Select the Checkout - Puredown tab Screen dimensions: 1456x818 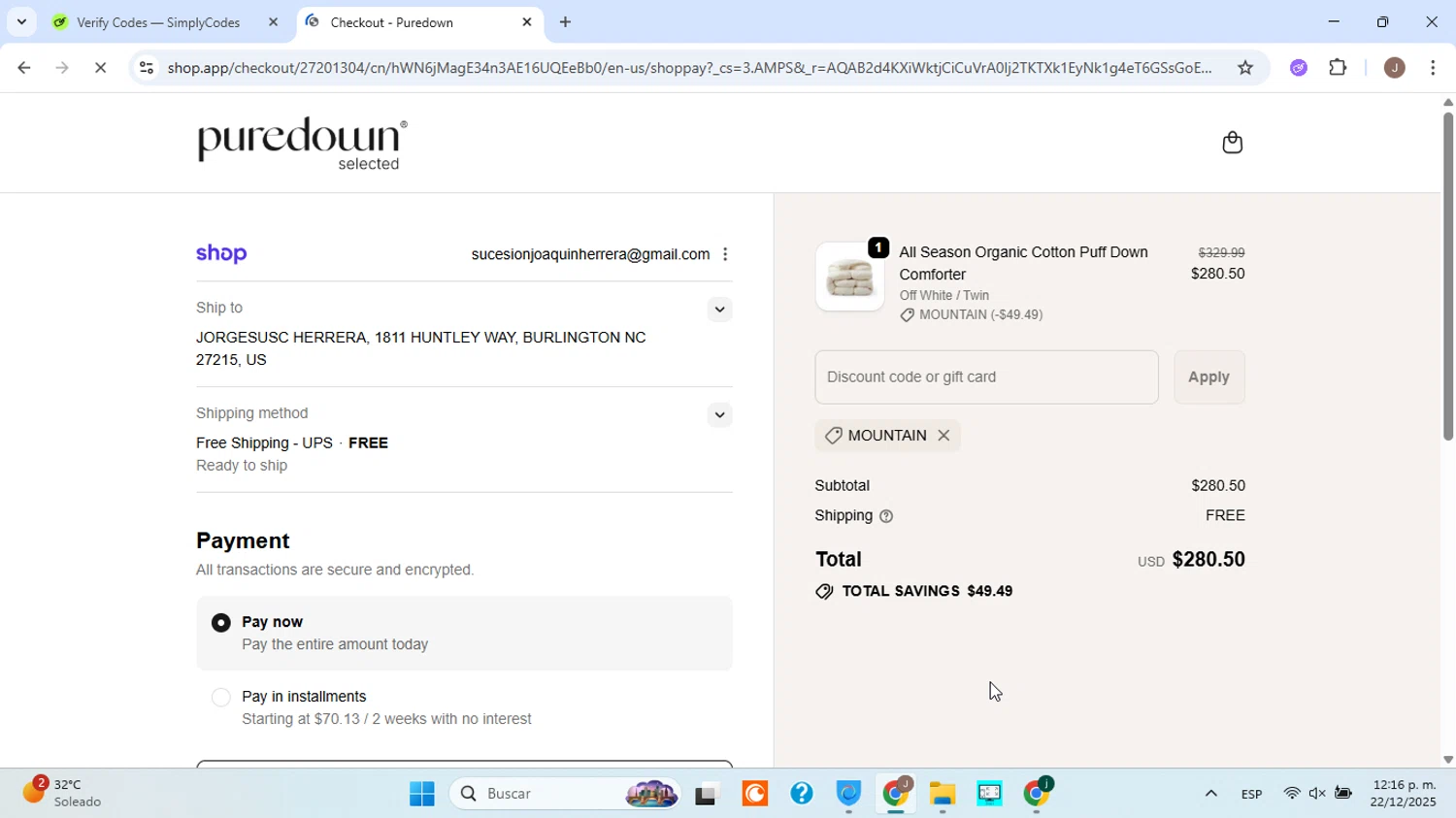click(392, 22)
